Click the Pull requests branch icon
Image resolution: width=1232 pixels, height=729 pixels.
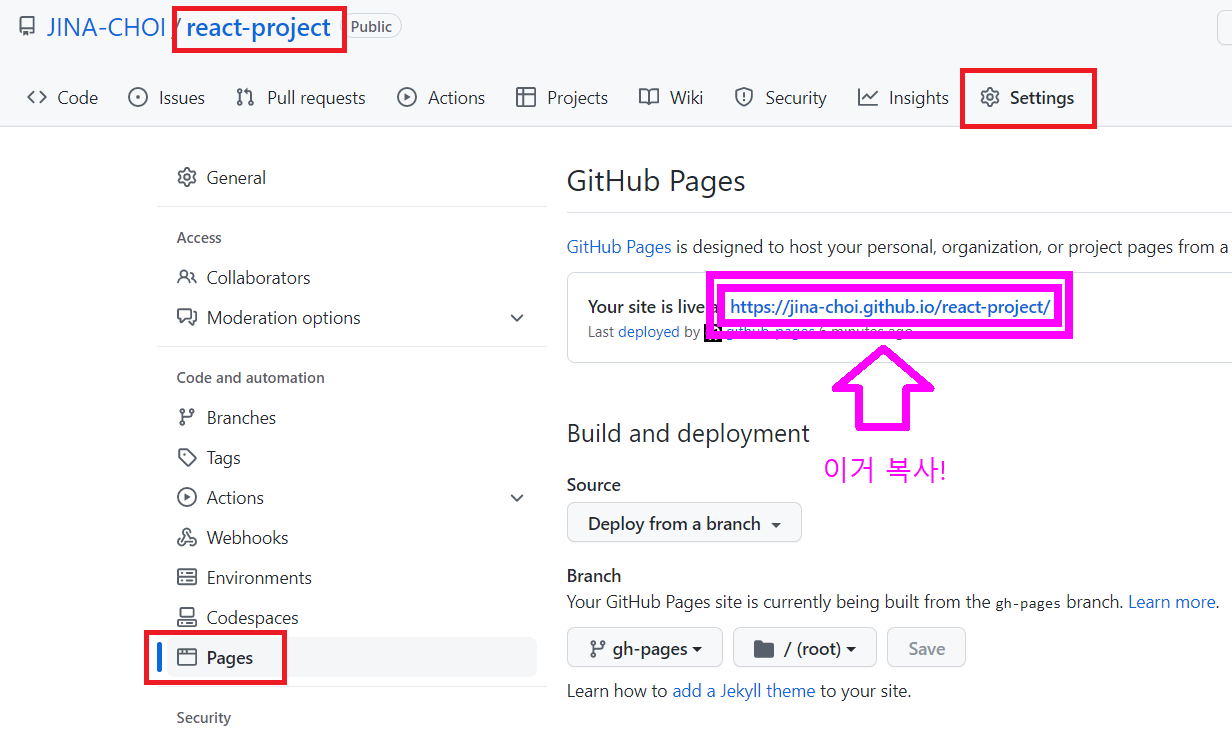click(x=245, y=97)
